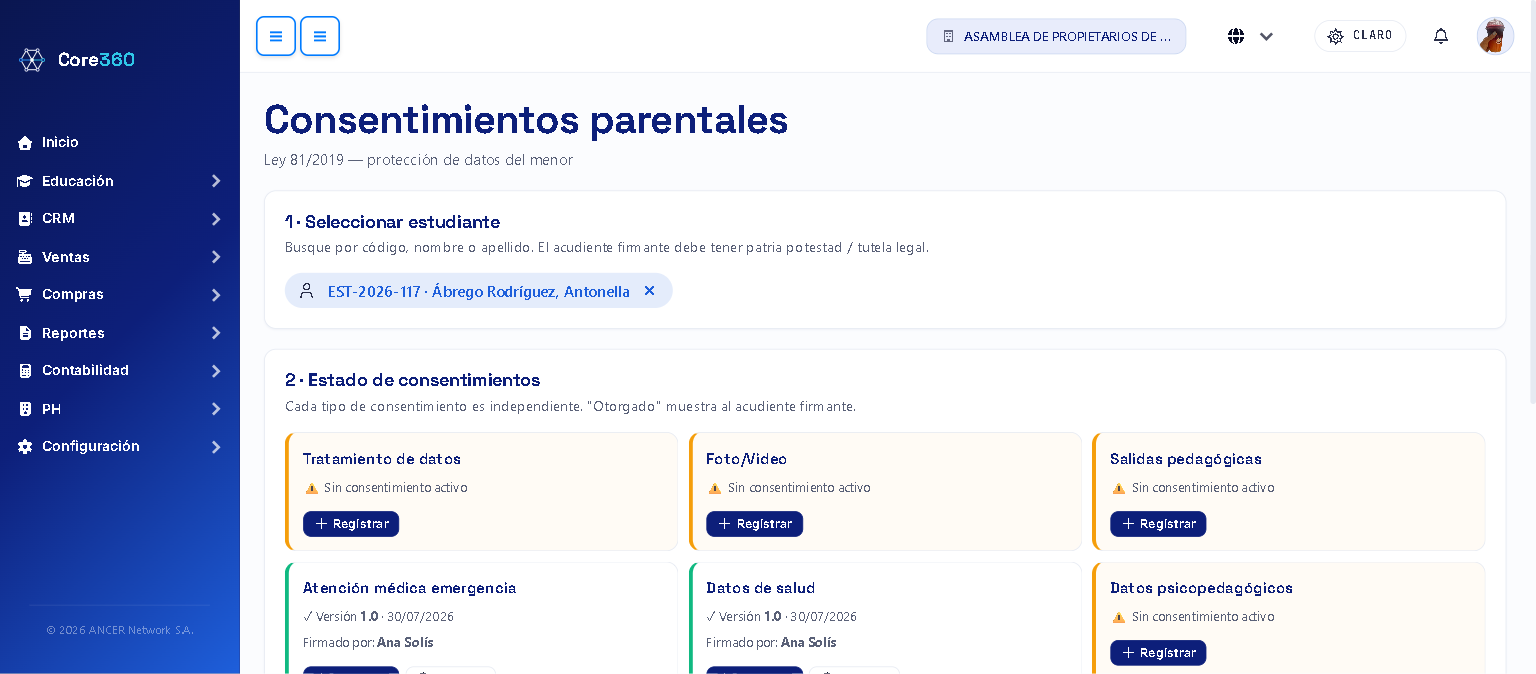This screenshot has width=1536, height=674.
Task: Toggle the second hamburger menu button
Action: pyautogui.click(x=320, y=36)
